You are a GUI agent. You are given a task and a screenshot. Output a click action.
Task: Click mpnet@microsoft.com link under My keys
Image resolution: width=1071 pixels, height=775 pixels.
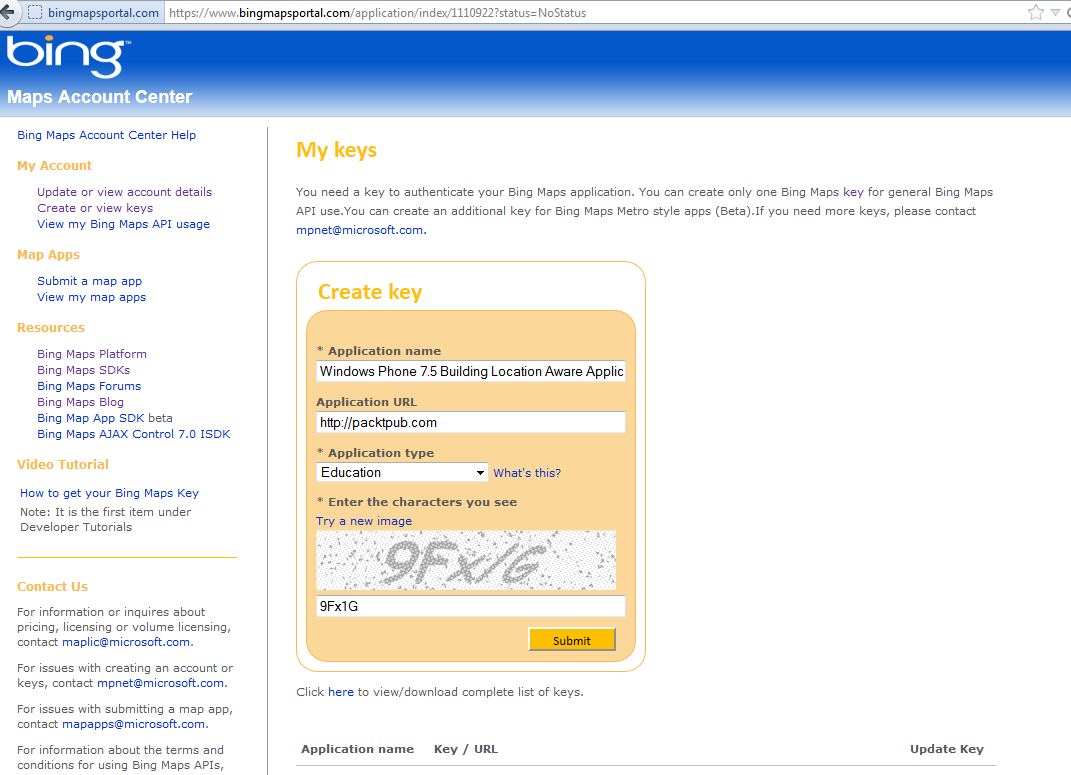coord(360,230)
